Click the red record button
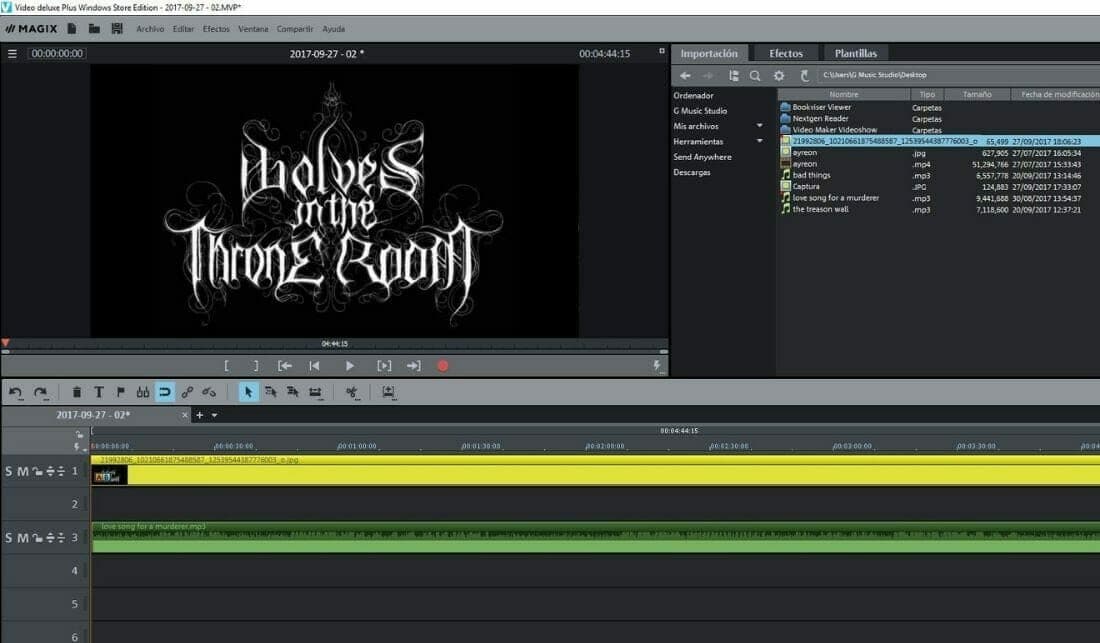 pyautogui.click(x=443, y=365)
